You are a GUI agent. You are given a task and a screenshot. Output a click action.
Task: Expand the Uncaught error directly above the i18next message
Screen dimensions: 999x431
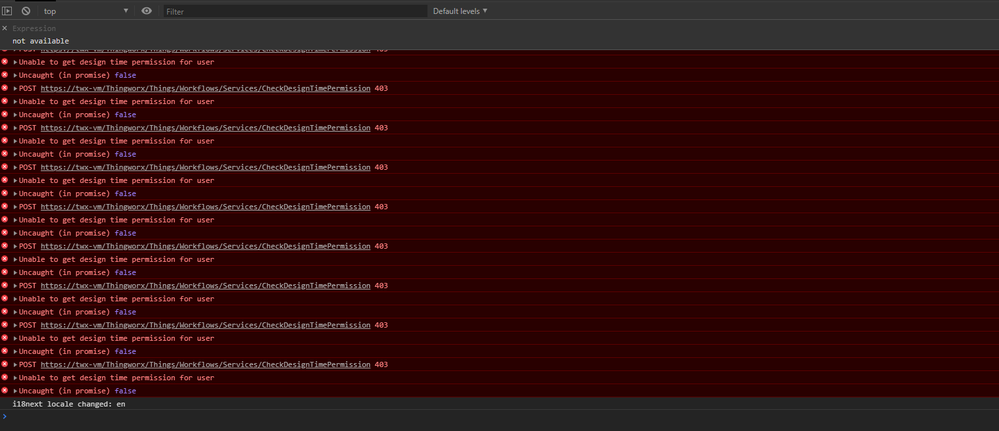(x=15, y=391)
